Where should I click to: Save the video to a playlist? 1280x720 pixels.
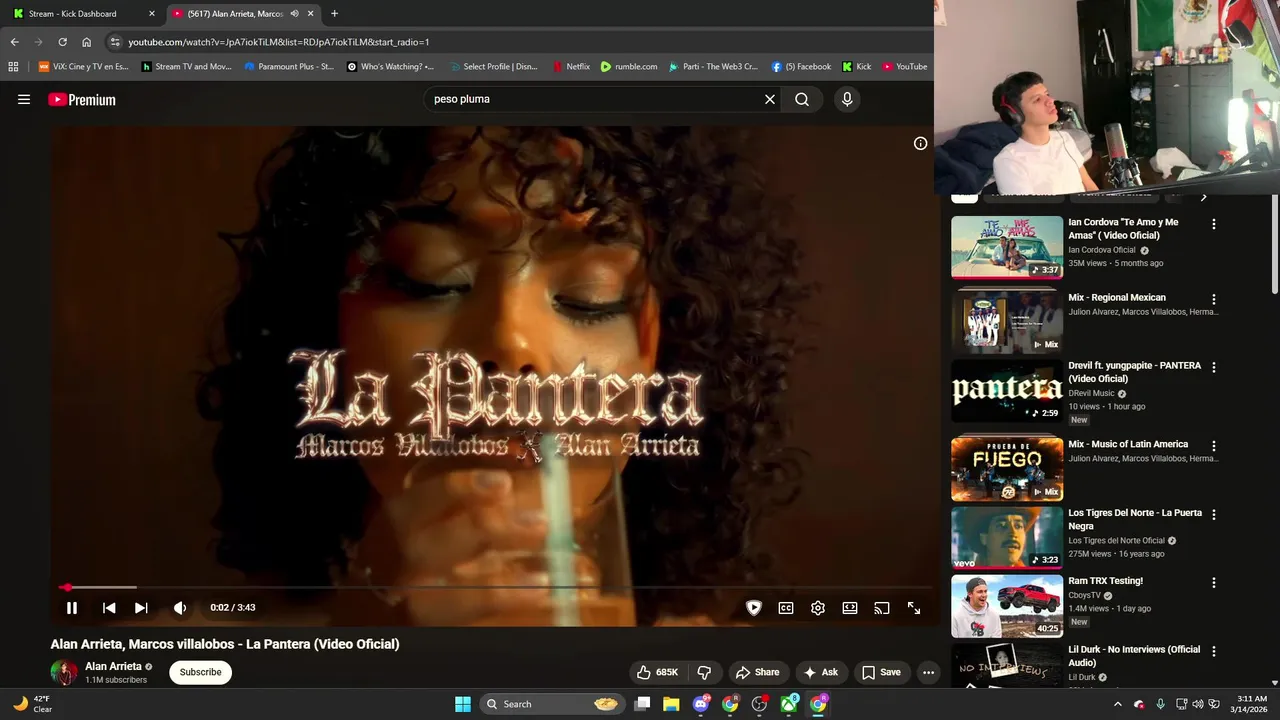[881, 672]
